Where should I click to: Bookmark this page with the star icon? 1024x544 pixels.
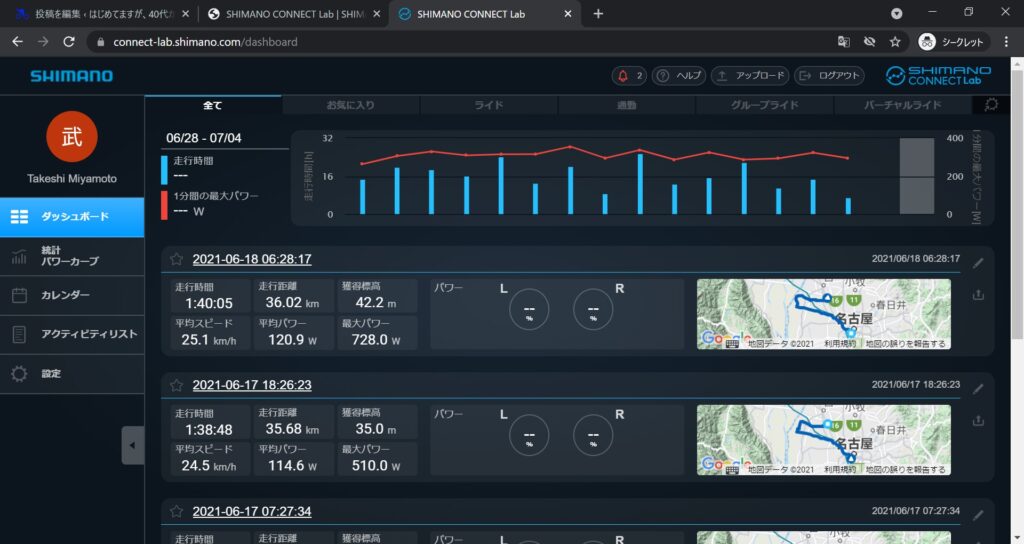(895, 42)
